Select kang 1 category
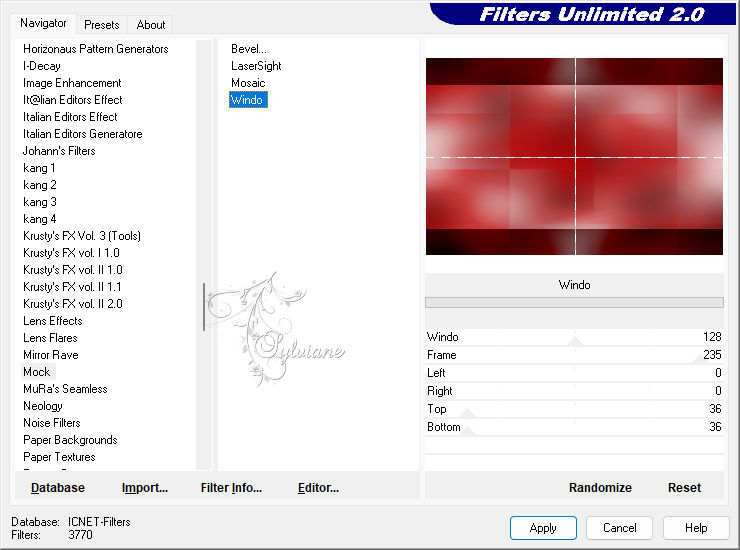Image resolution: width=740 pixels, height=550 pixels. tap(39, 168)
